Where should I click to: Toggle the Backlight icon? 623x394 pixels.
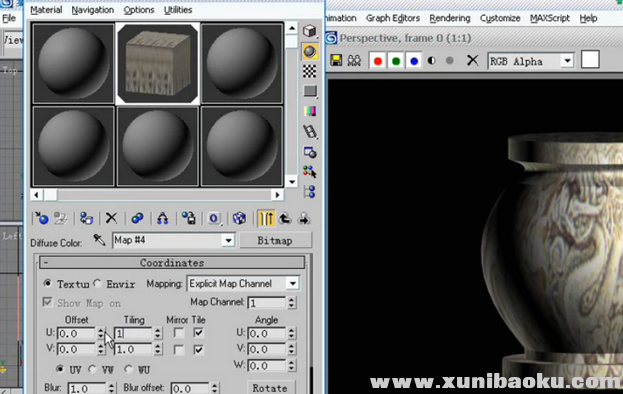[x=310, y=52]
